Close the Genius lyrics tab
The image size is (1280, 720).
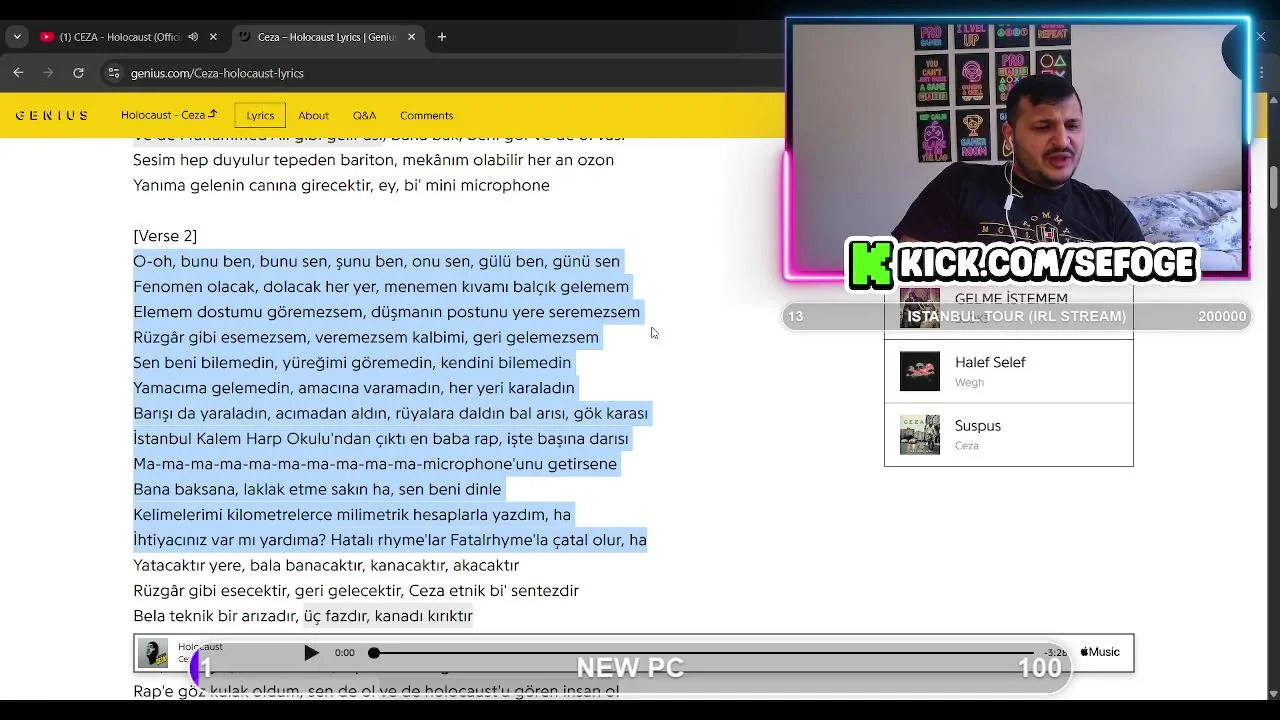pos(410,37)
